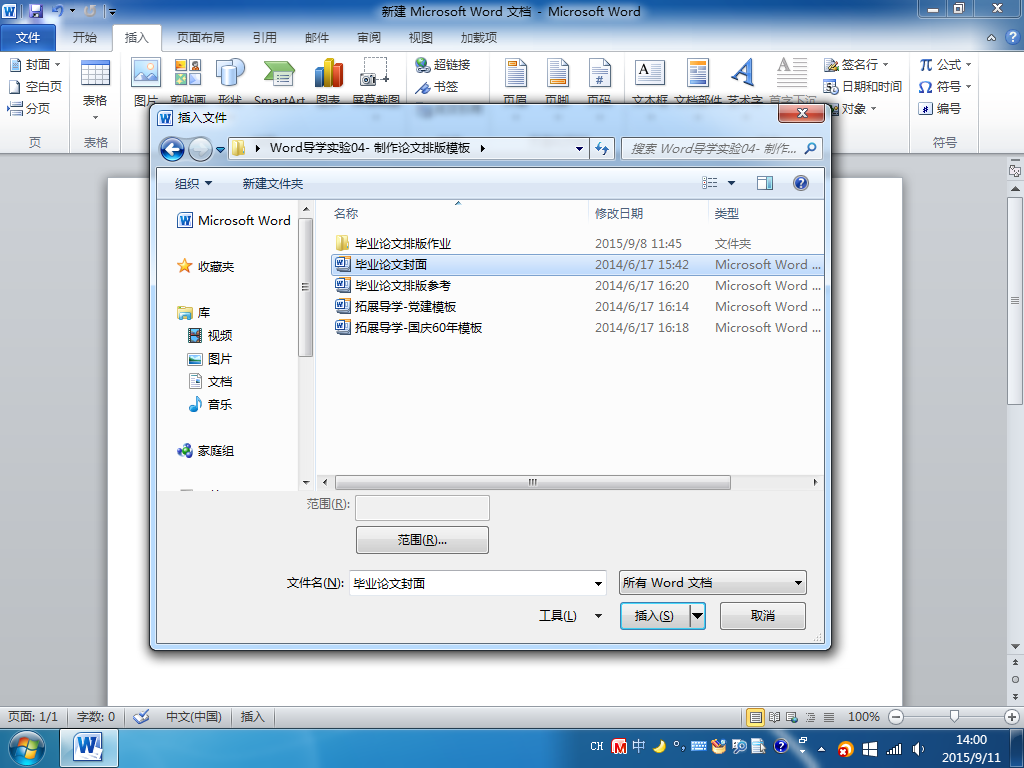
Task: Expand the Equation (公式) dropdown
Action: pos(968,65)
